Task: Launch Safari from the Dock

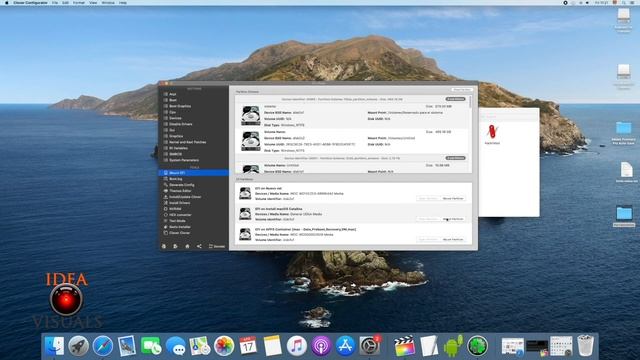Action: point(102,346)
